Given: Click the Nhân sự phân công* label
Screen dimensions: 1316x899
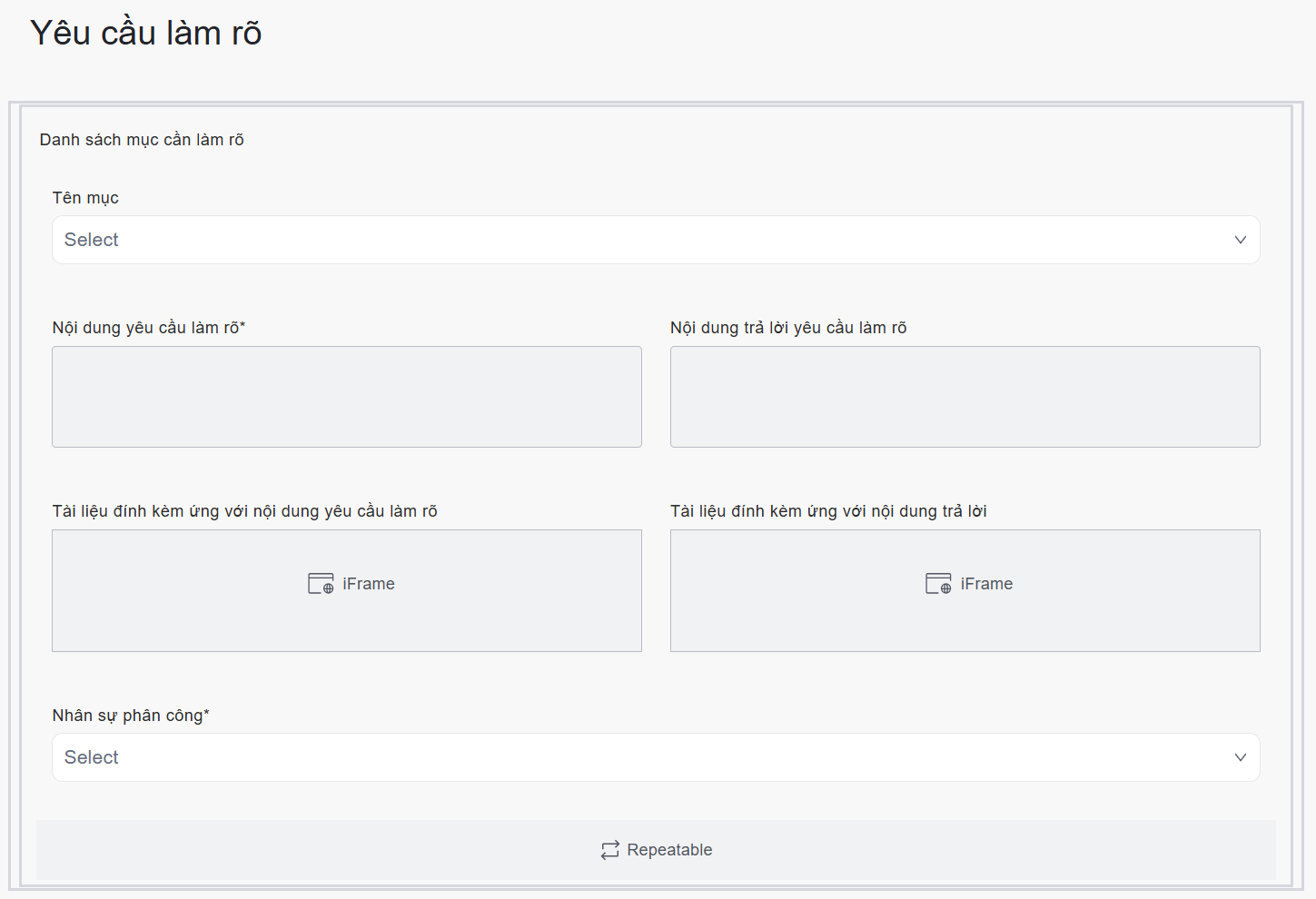Looking at the screenshot, I should pos(131,716).
